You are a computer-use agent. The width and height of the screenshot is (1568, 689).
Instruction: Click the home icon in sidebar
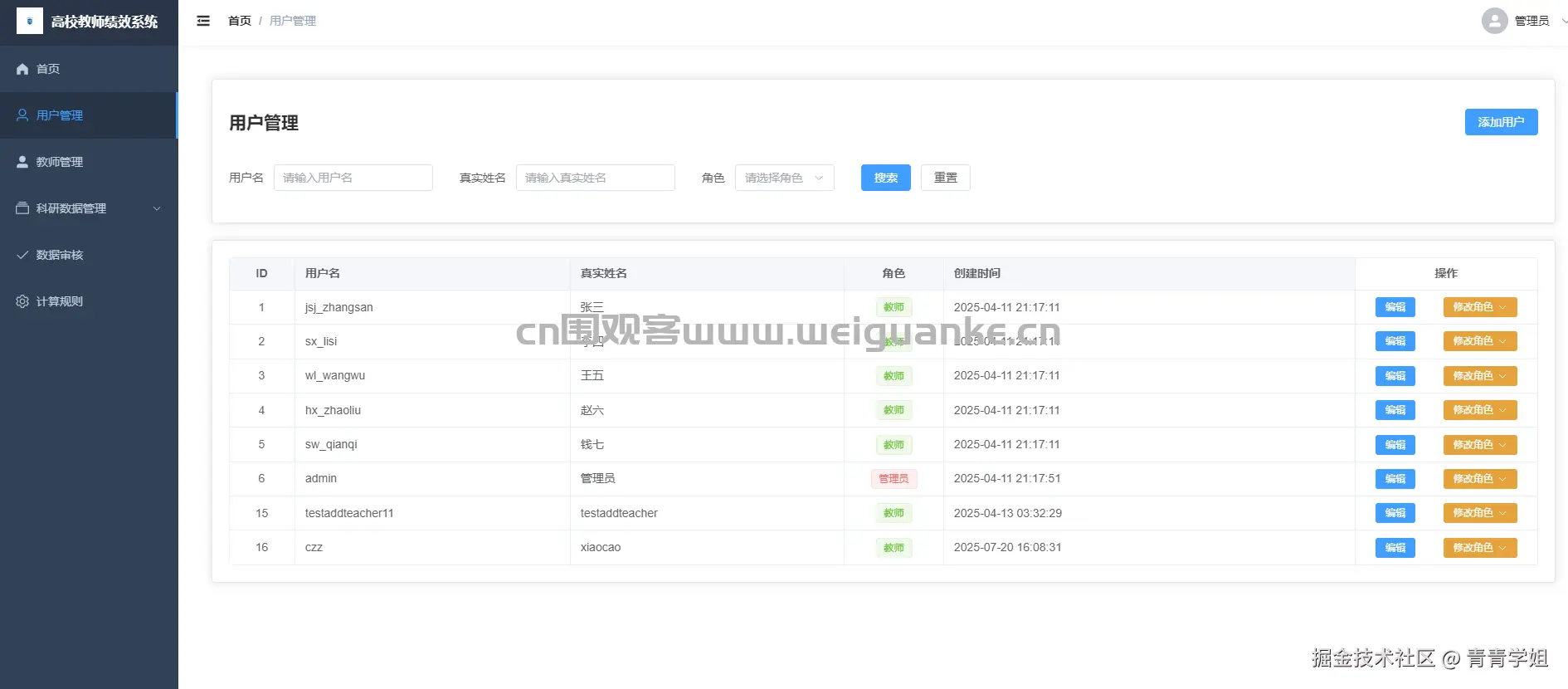[22, 69]
